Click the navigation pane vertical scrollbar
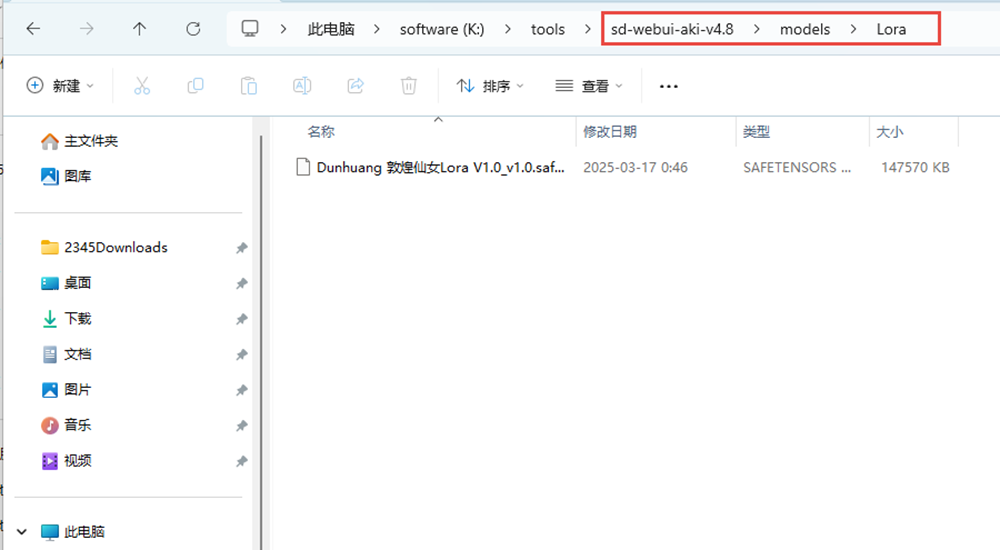1000x550 pixels. (x=261, y=342)
